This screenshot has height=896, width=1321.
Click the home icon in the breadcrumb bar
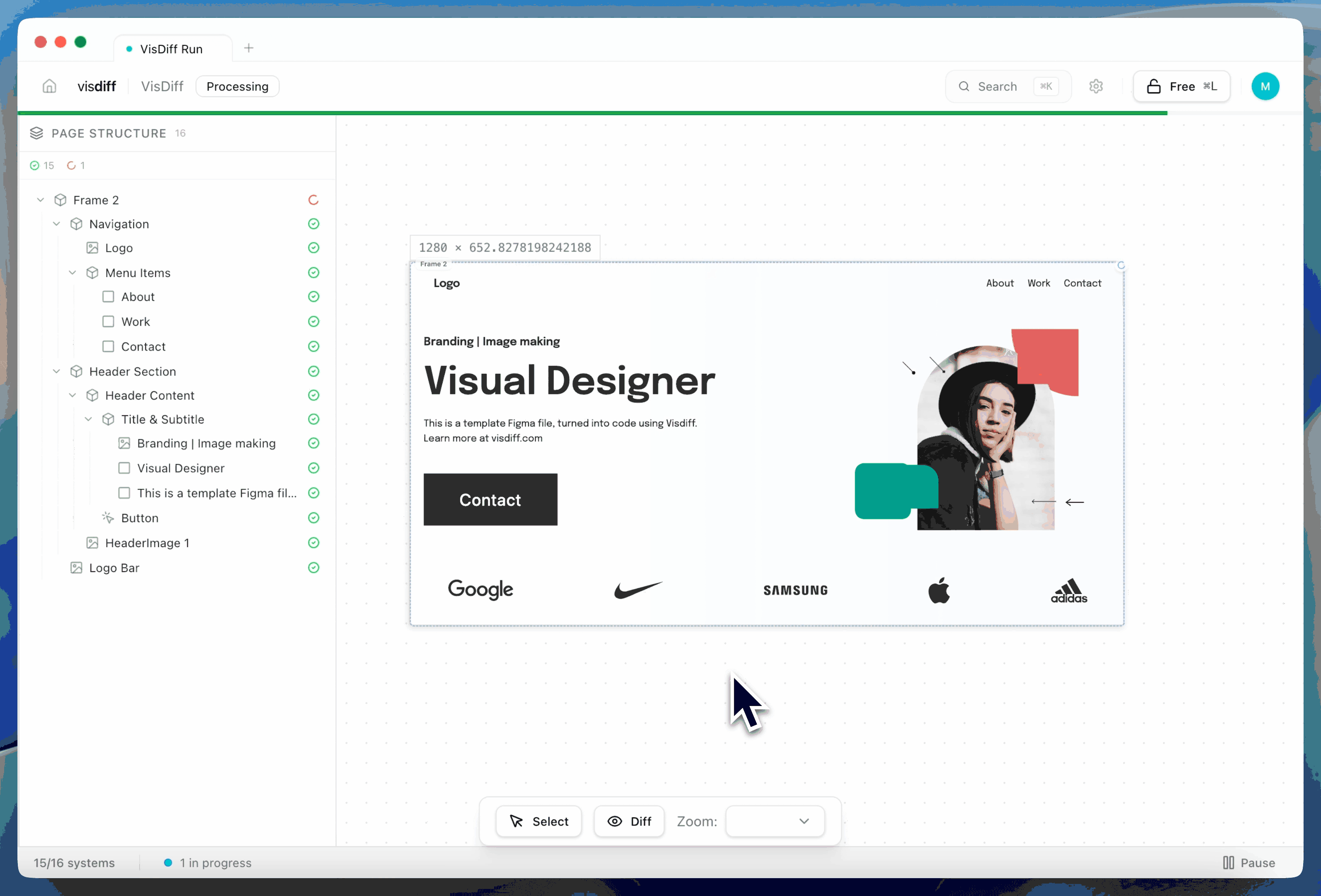click(x=49, y=86)
